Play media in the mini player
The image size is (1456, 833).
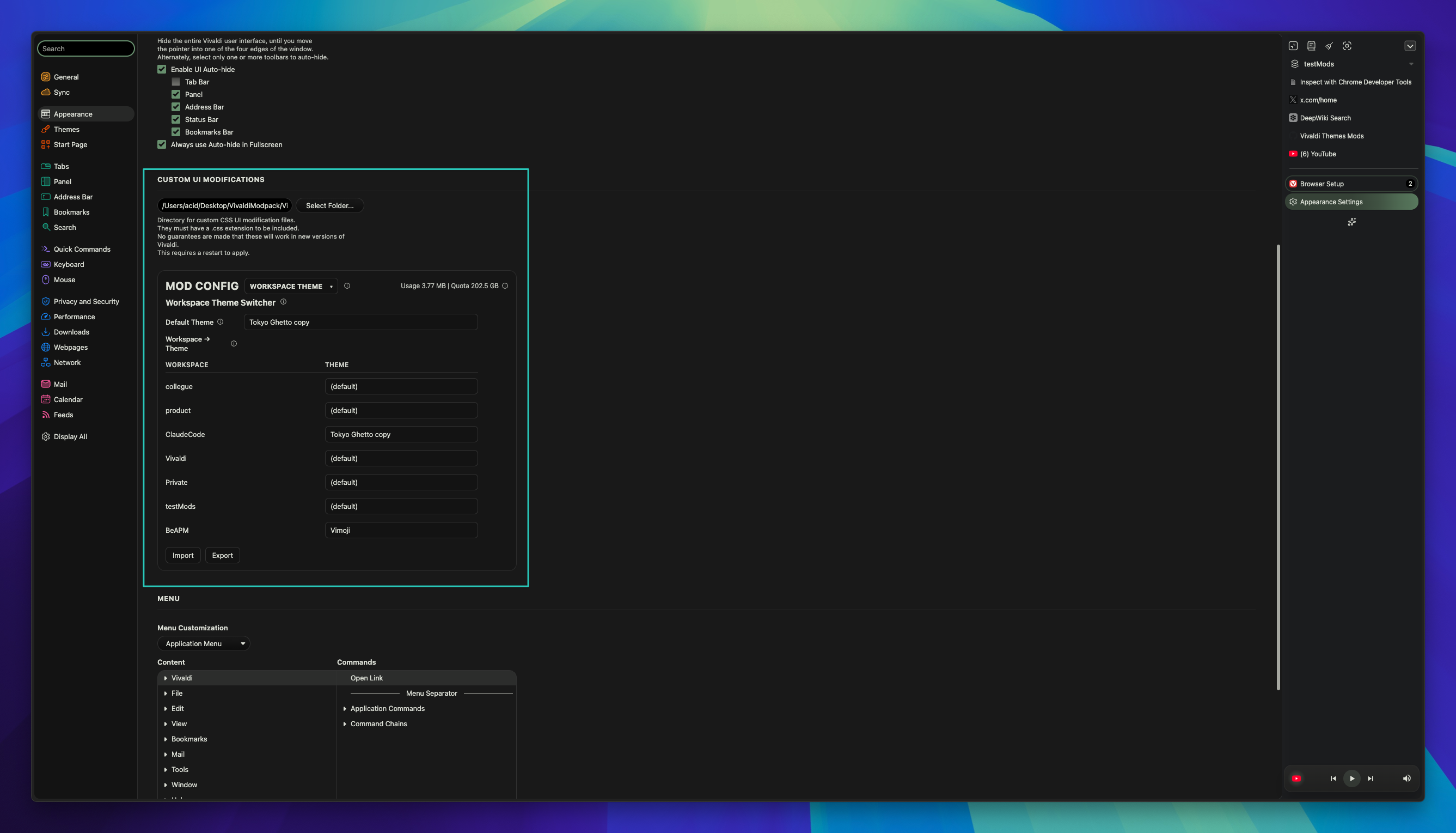pyautogui.click(x=1351, y=779)
